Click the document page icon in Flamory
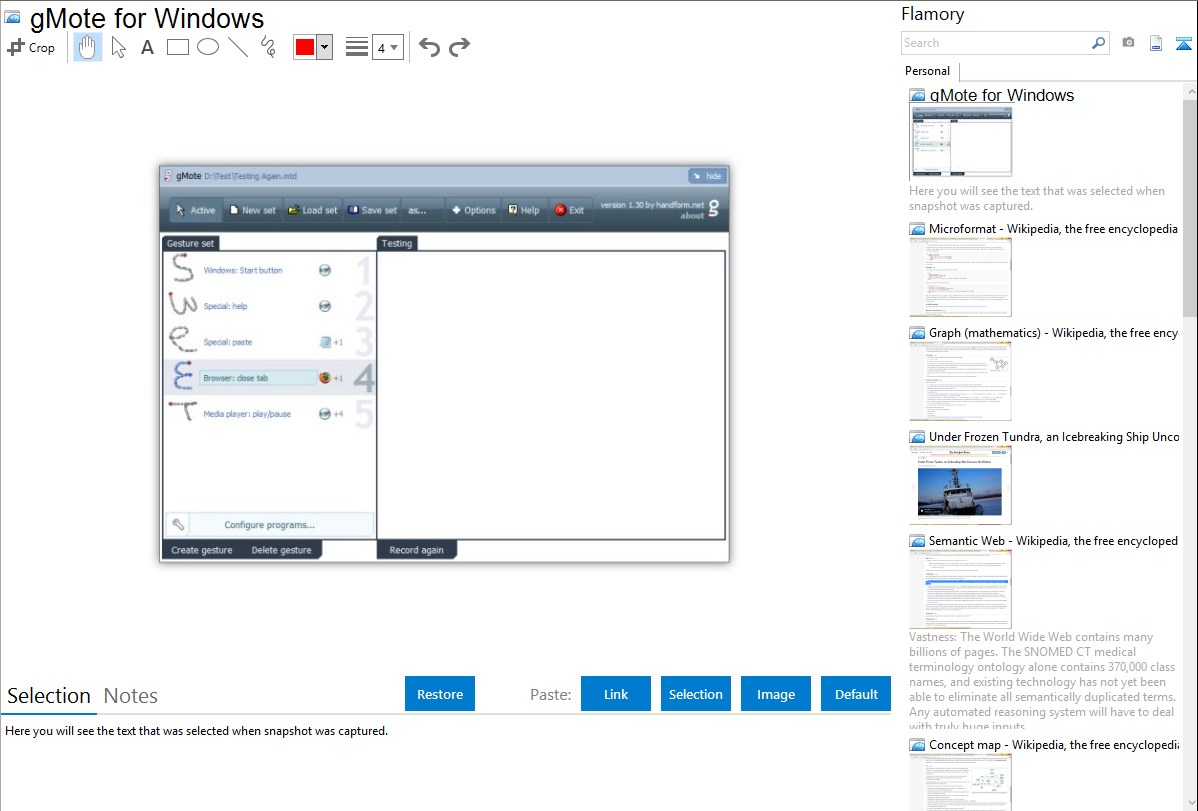This screenshot has height=811, width=1198. coord(1156,43)
